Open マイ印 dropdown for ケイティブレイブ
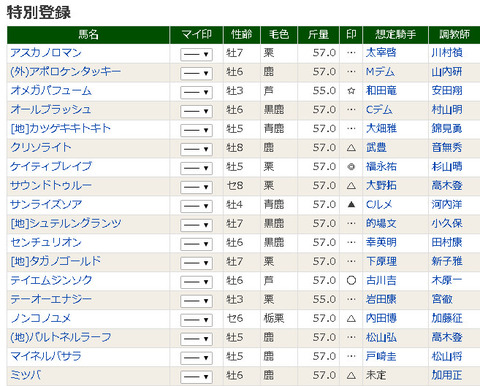This screenshot has height=386, width=480. coord(196,168)
